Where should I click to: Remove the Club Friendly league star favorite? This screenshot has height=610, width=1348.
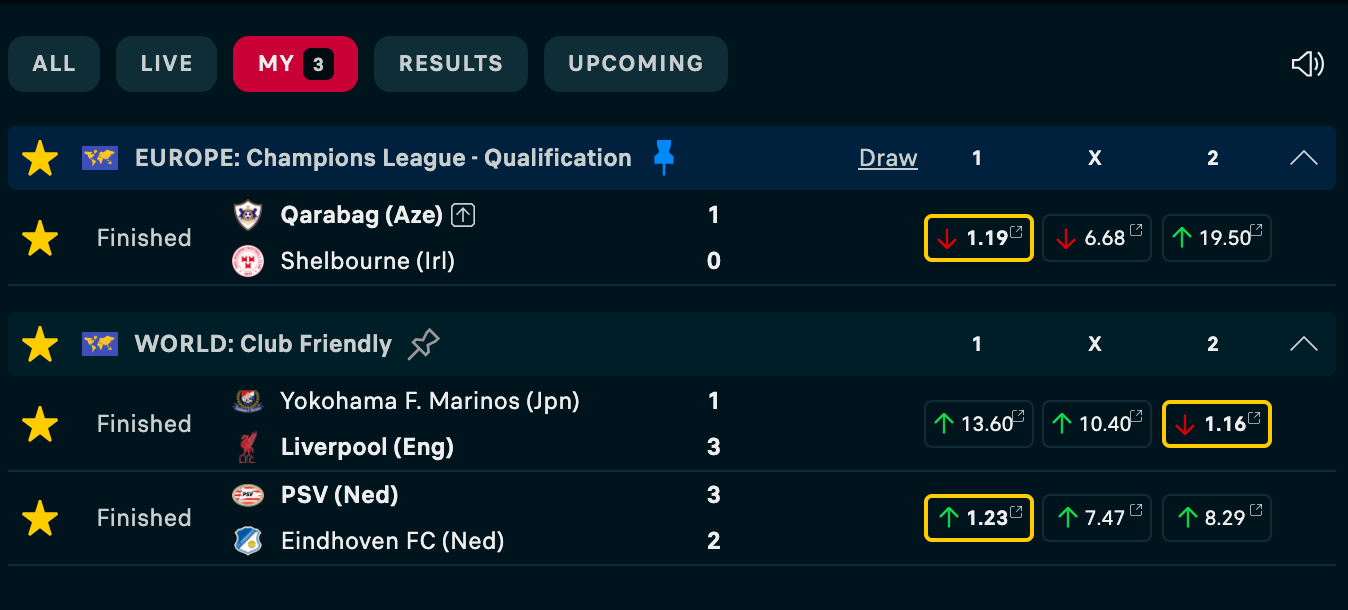[40, 344]
